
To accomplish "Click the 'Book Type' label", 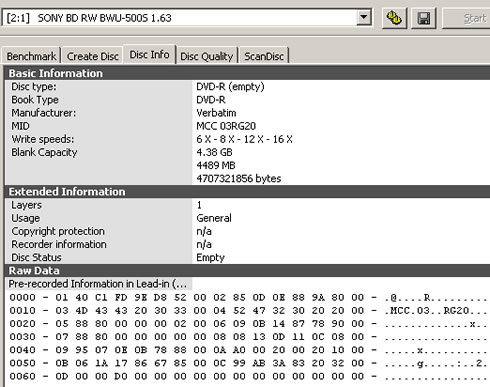I will [35, 100].
